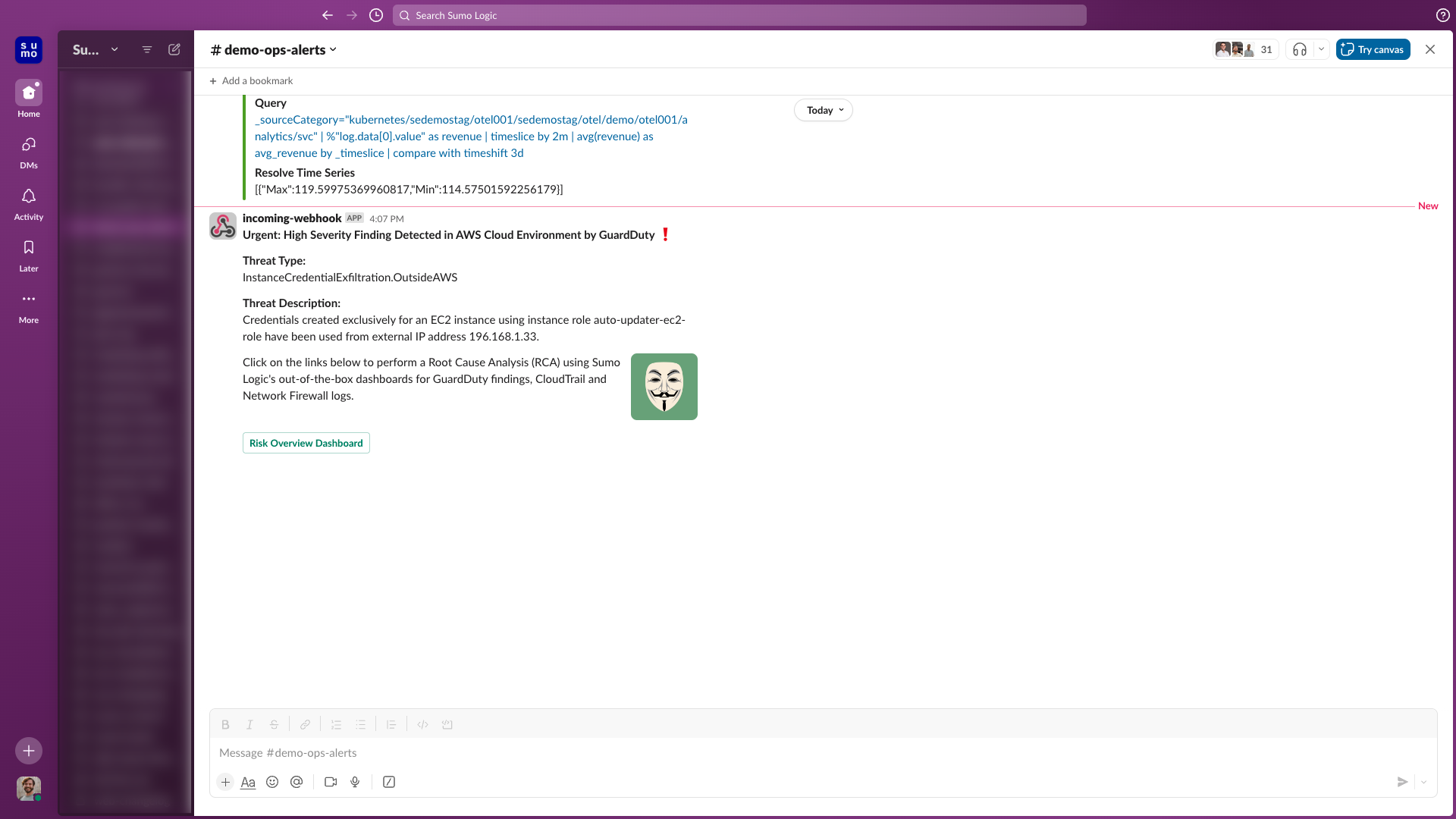Toggle bold formatting in composer

225,725
